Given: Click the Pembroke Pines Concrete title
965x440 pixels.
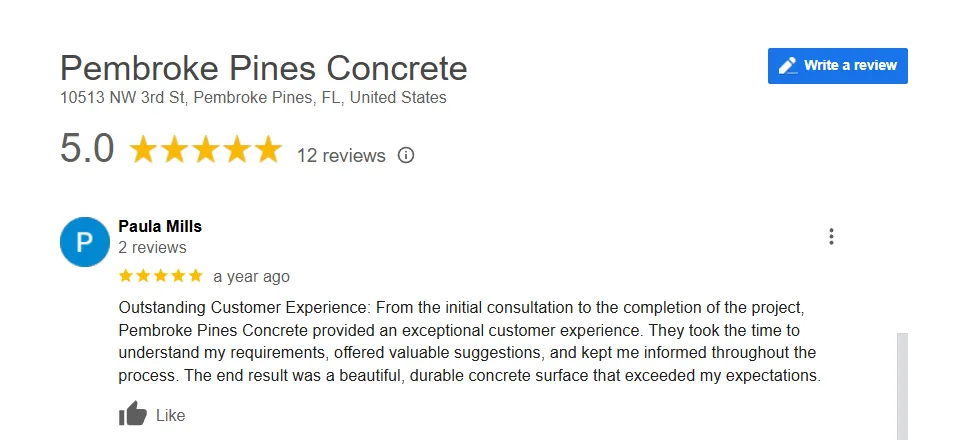Looking at the screenshot, I should 263,68.
